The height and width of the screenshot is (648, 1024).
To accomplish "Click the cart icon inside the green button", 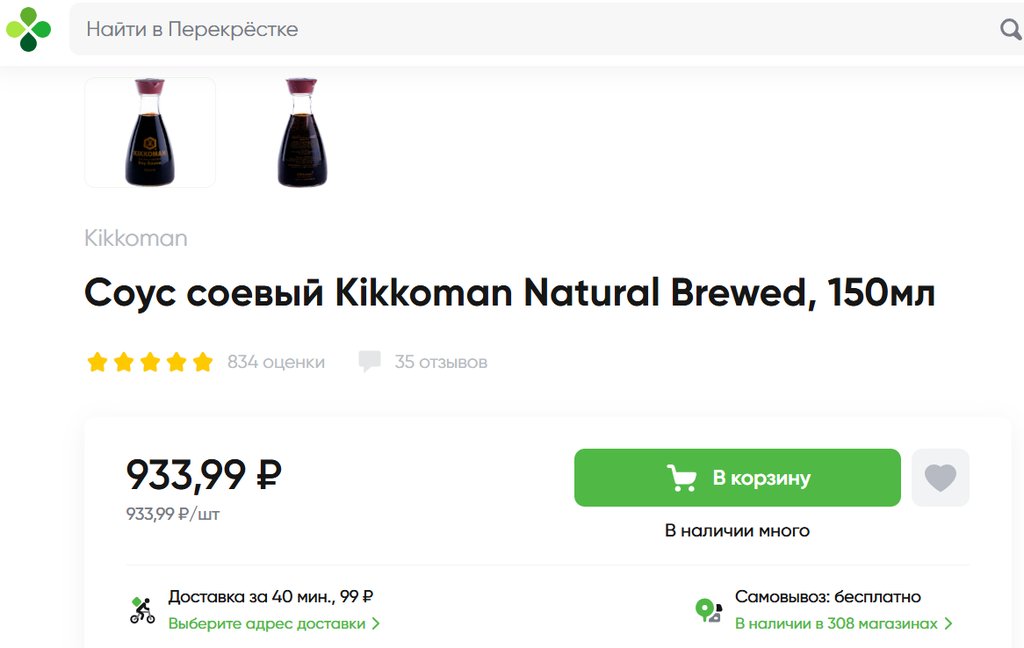I will 682,478.
